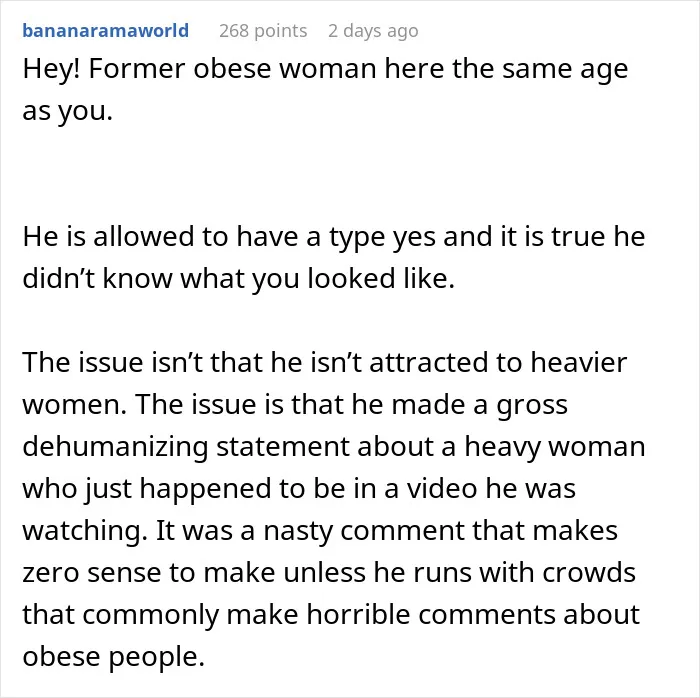700x698 pixels.
Task: Click the 'as you.' line of text
Action: click(67, 112)
